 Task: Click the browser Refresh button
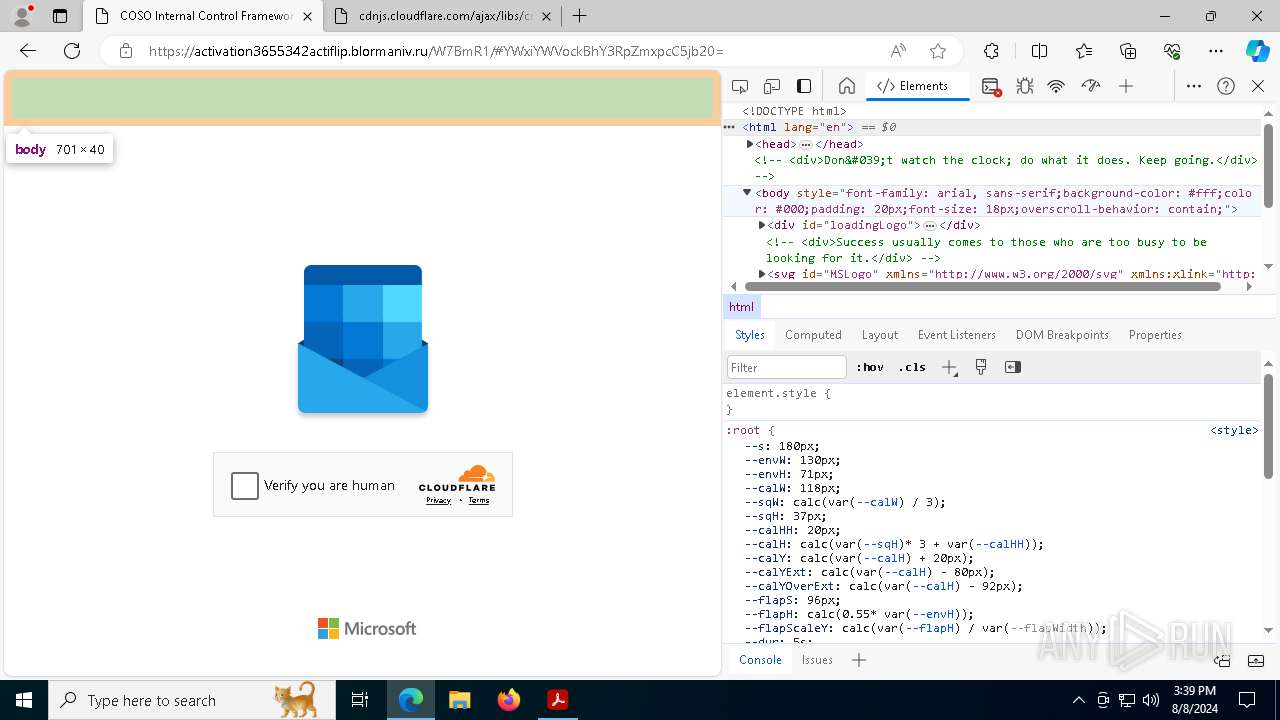(x=72, y=51)
